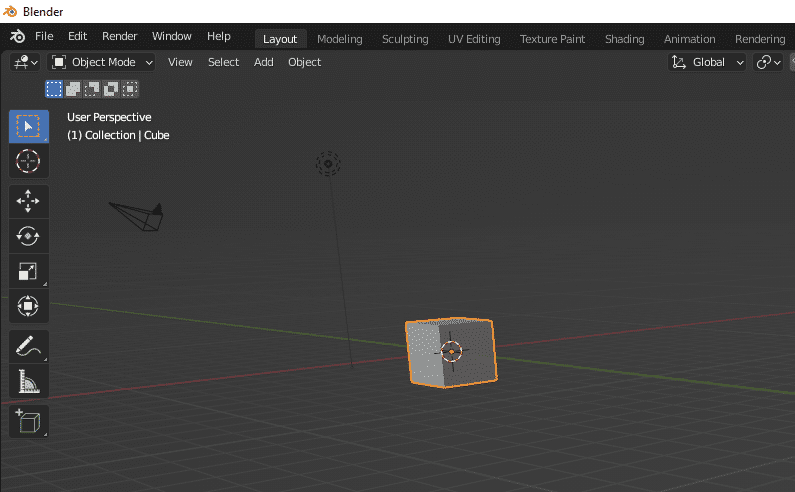Screen dimensions: 795x492
Task: Pick the Add Cube tool
Action: click(x=28, y=420)
